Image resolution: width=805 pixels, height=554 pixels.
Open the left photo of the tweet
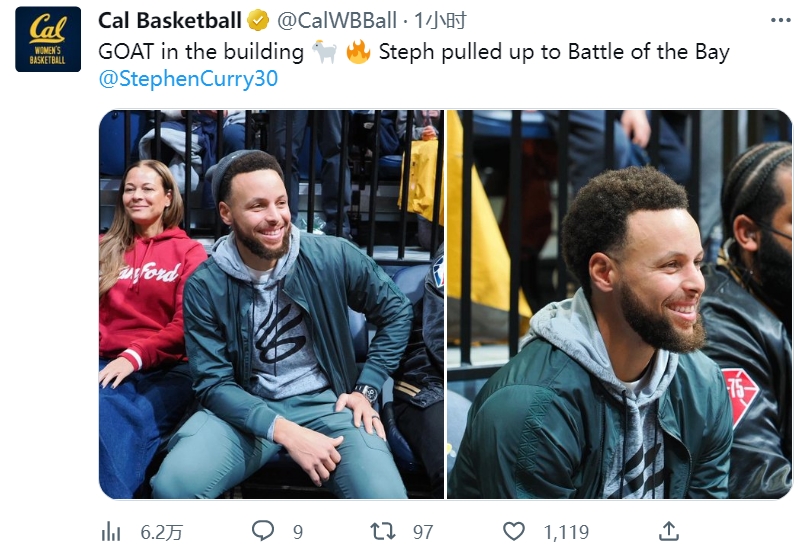(271, 304)
